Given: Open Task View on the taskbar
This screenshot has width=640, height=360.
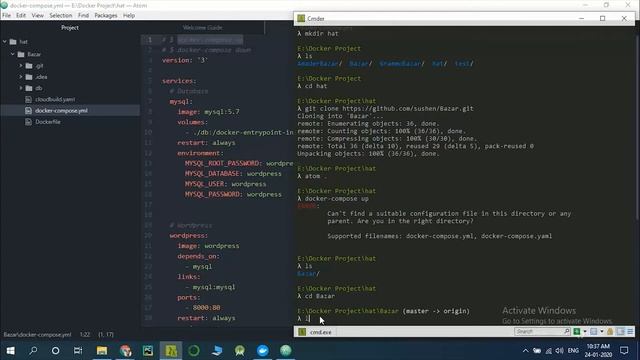Looking at the screenshot, I should (x=78, y=350).
